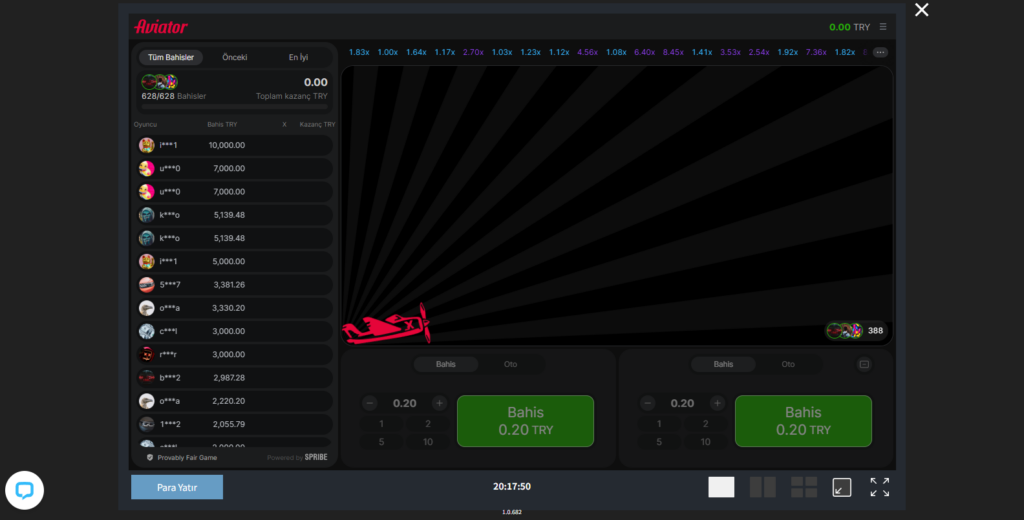This screenshot has height=520, width=1024.
Task: Pick the 10 quick amount in left panel
Action: 428,442
